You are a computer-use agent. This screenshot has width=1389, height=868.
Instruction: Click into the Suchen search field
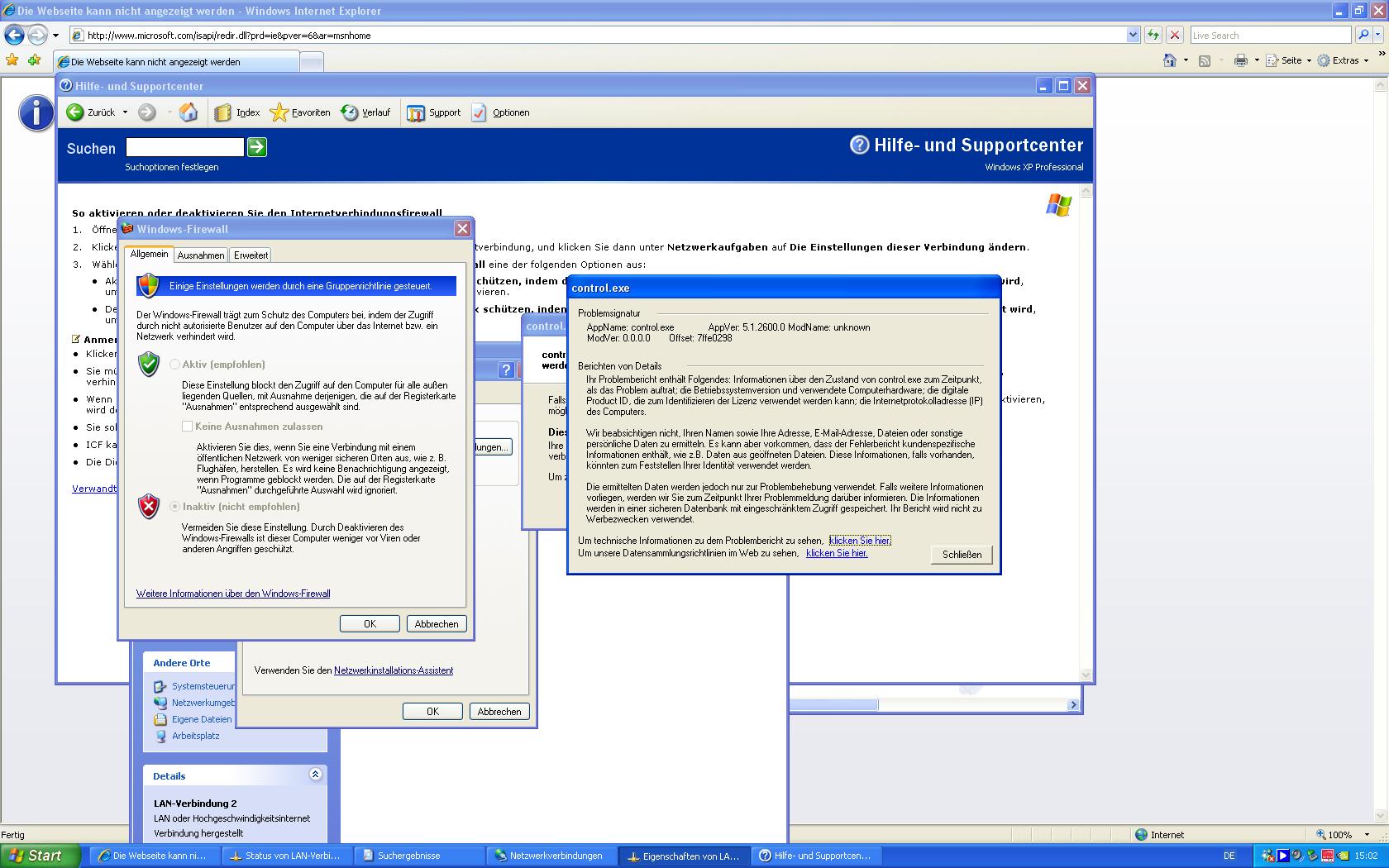tap(184, 147)
